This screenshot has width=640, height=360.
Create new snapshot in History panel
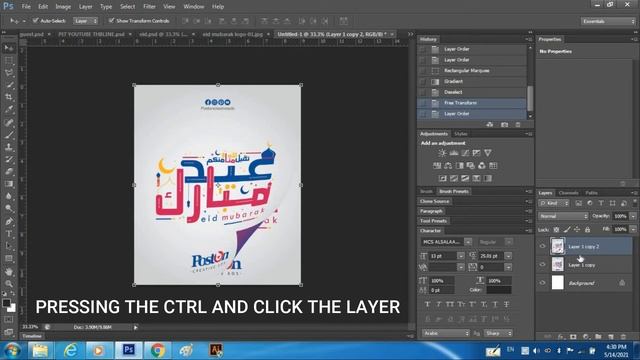click(x=504, y=124)
